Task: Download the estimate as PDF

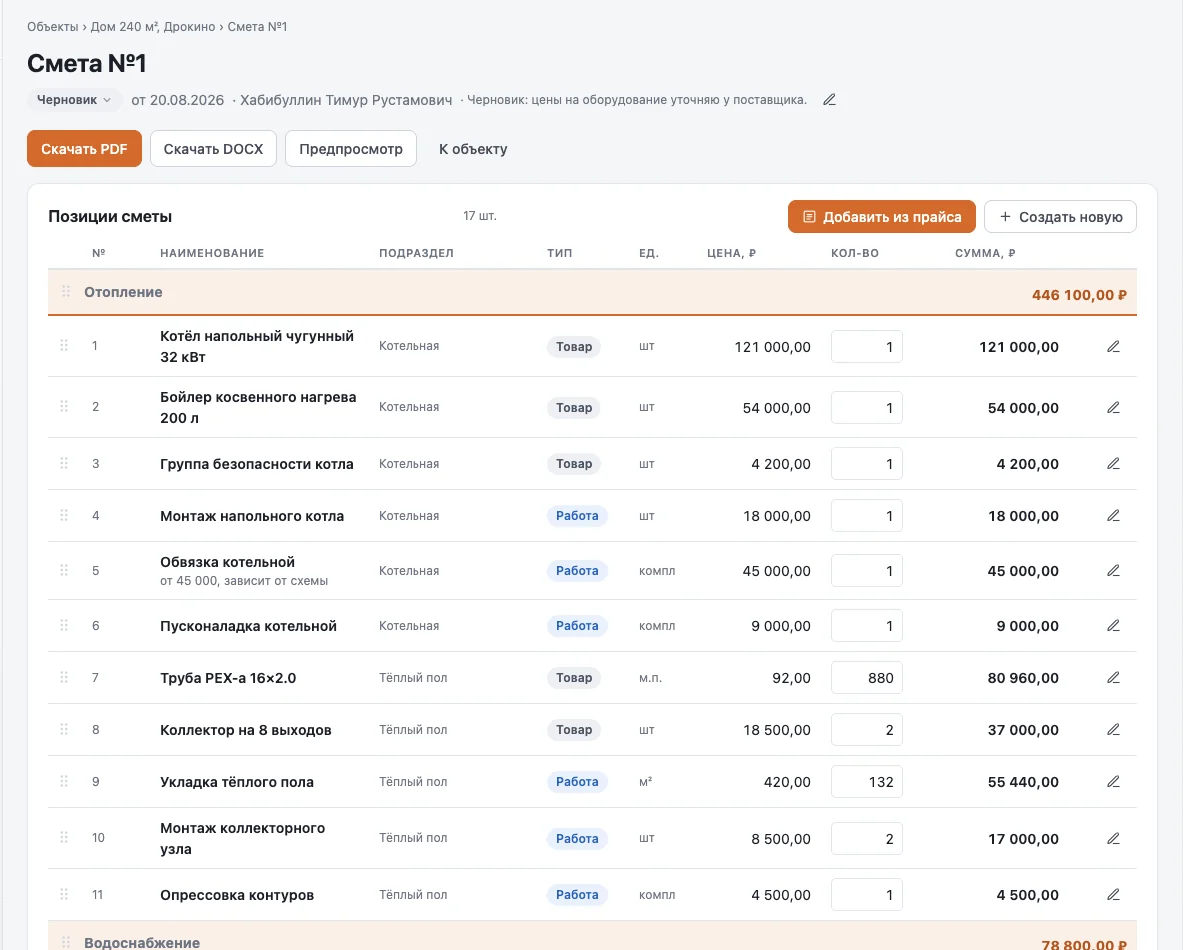Action: point(84,149)
